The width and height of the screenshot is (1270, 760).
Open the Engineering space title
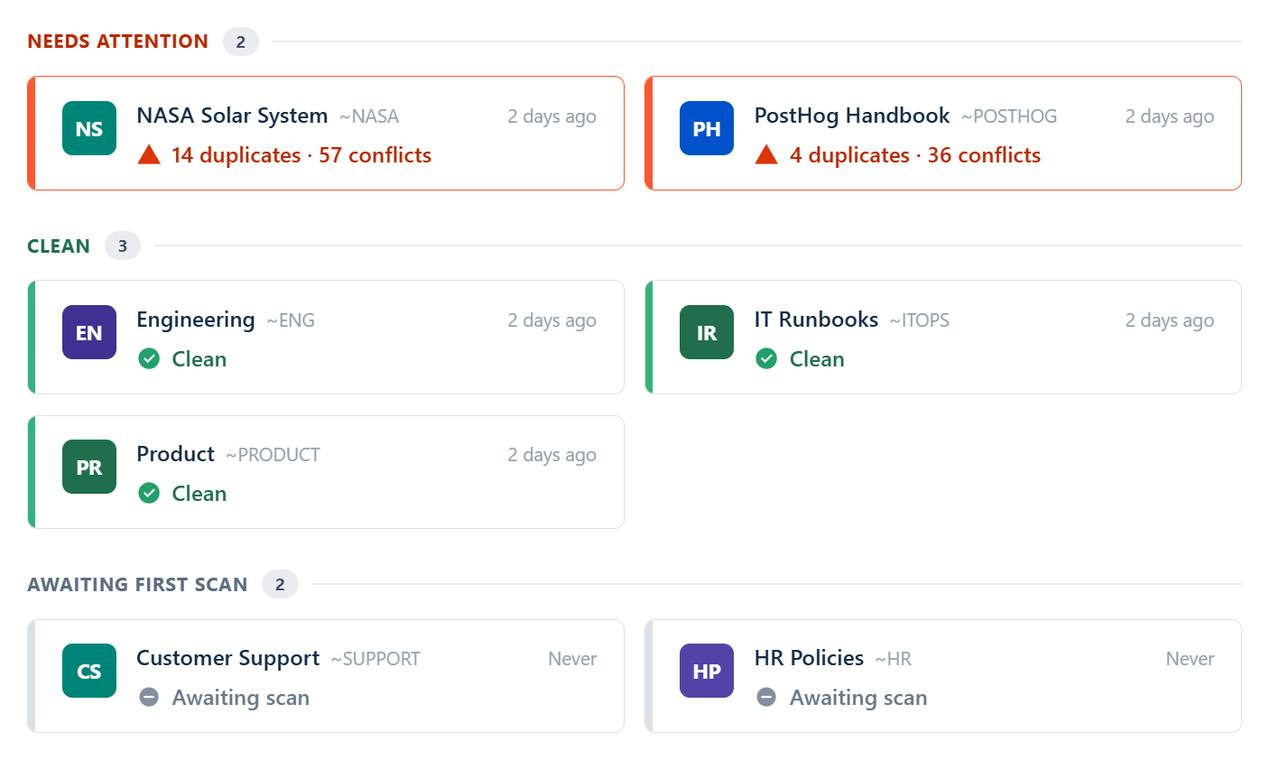click(196, 319)
